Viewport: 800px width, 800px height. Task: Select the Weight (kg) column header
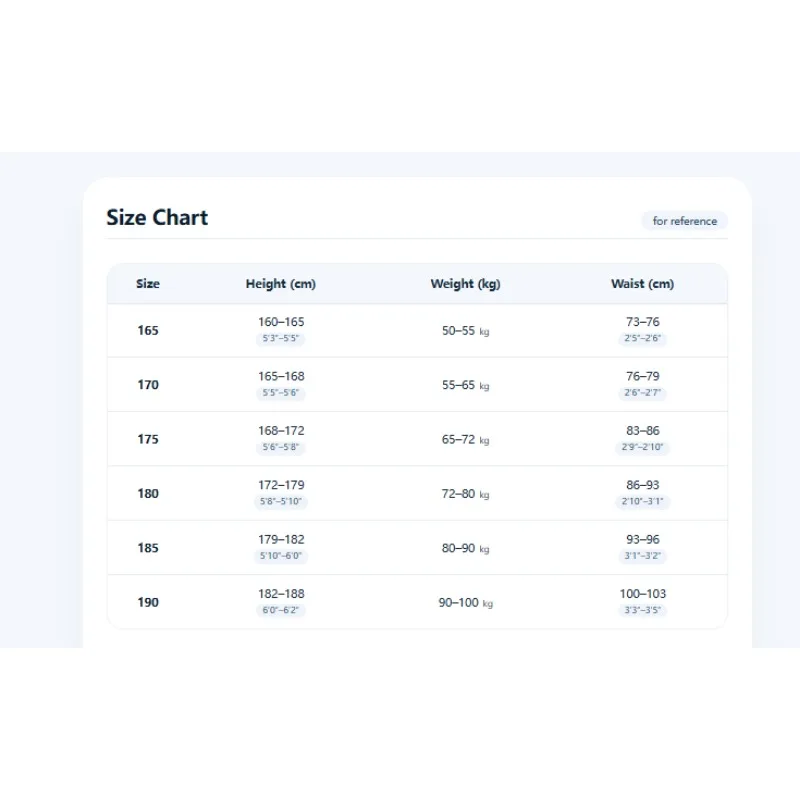(x=465, y=284)
